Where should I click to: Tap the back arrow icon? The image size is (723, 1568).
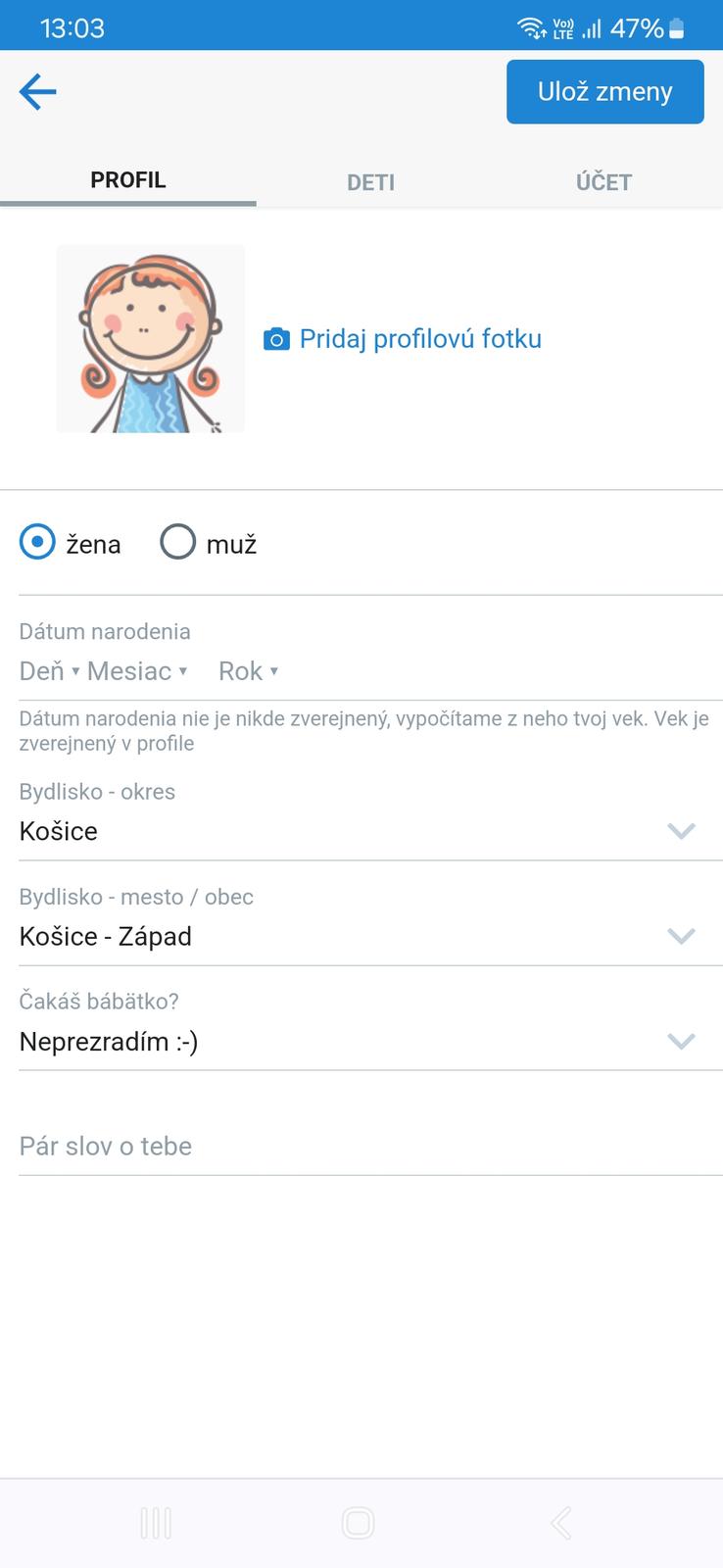tap(37, 92)
